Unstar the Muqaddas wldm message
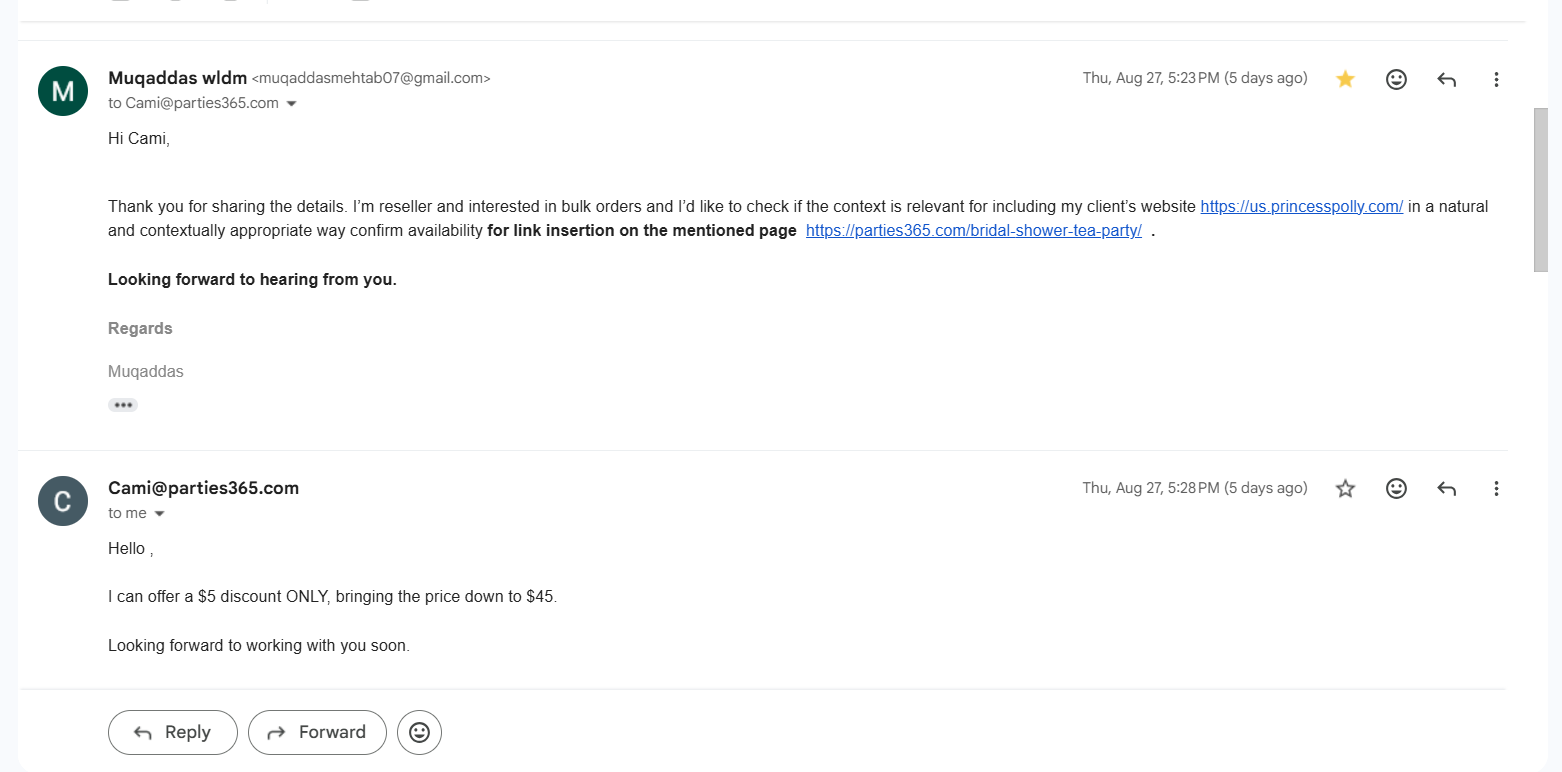Image resolution: width=1562 pixels, height=772 pixels. coord(1345,79)
